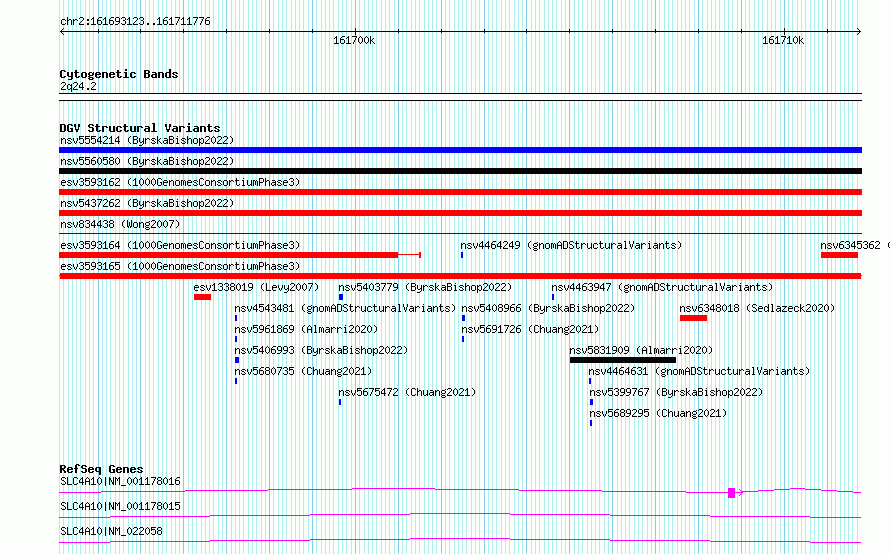Viewport: 890px width, 554px height.
Task: Open nsv5831909 (Almarri2020) label
Action: 641,350
